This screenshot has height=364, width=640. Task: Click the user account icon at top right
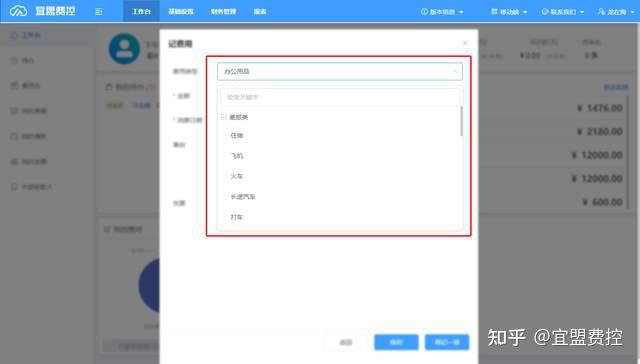pyautogui.click(x=602, y=12)
